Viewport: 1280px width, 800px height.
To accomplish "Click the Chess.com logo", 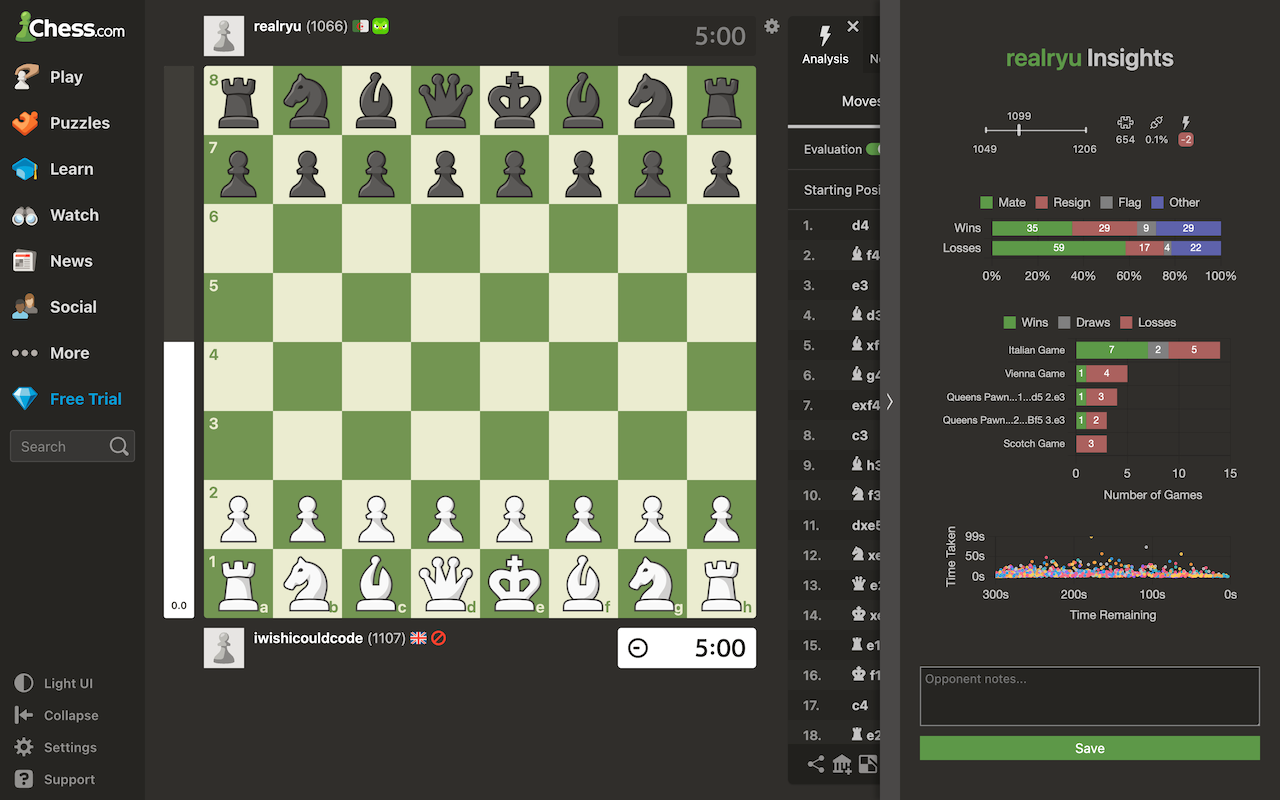I will (x=70, y=28).
